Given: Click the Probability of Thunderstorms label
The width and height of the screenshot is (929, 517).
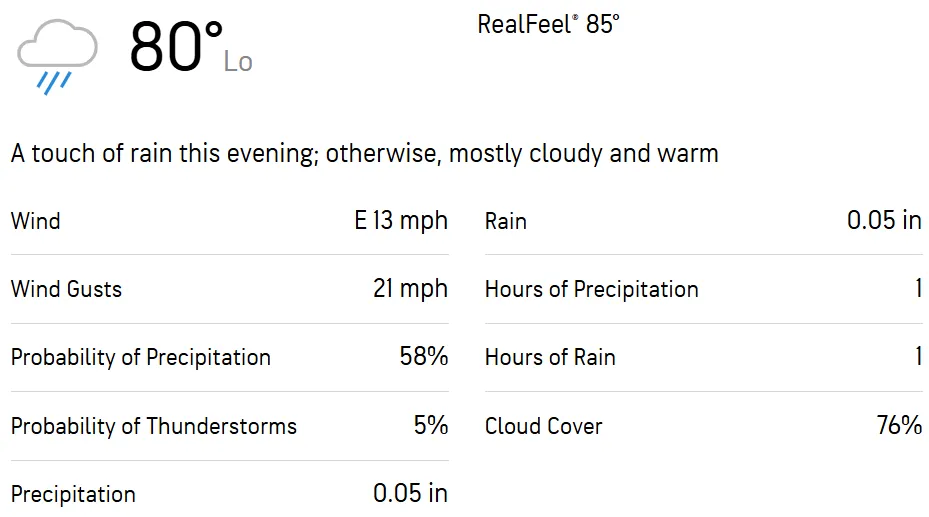Looking at the screenshot, I should pyautogui.click(x=154, y=427).
